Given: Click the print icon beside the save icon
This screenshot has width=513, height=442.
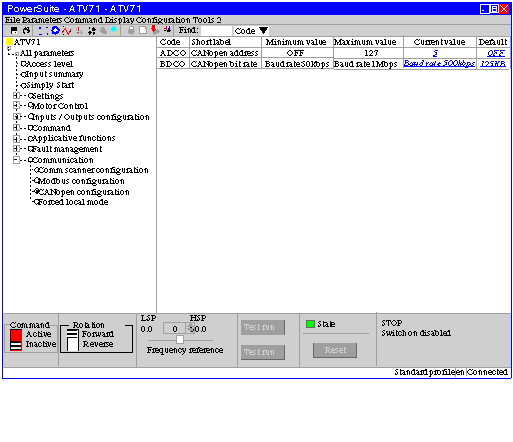Looking at the screenshot, I should pos(26,31).
